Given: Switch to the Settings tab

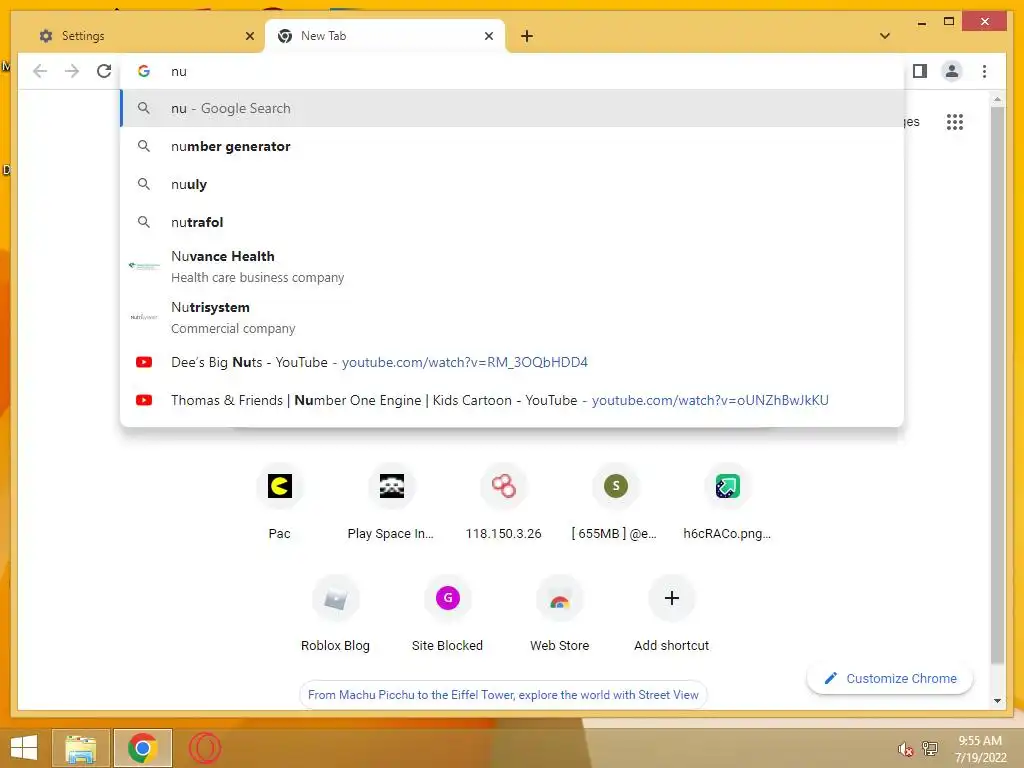Looking at the screenshot, I should pyautogui.click(x=145, y=36).
